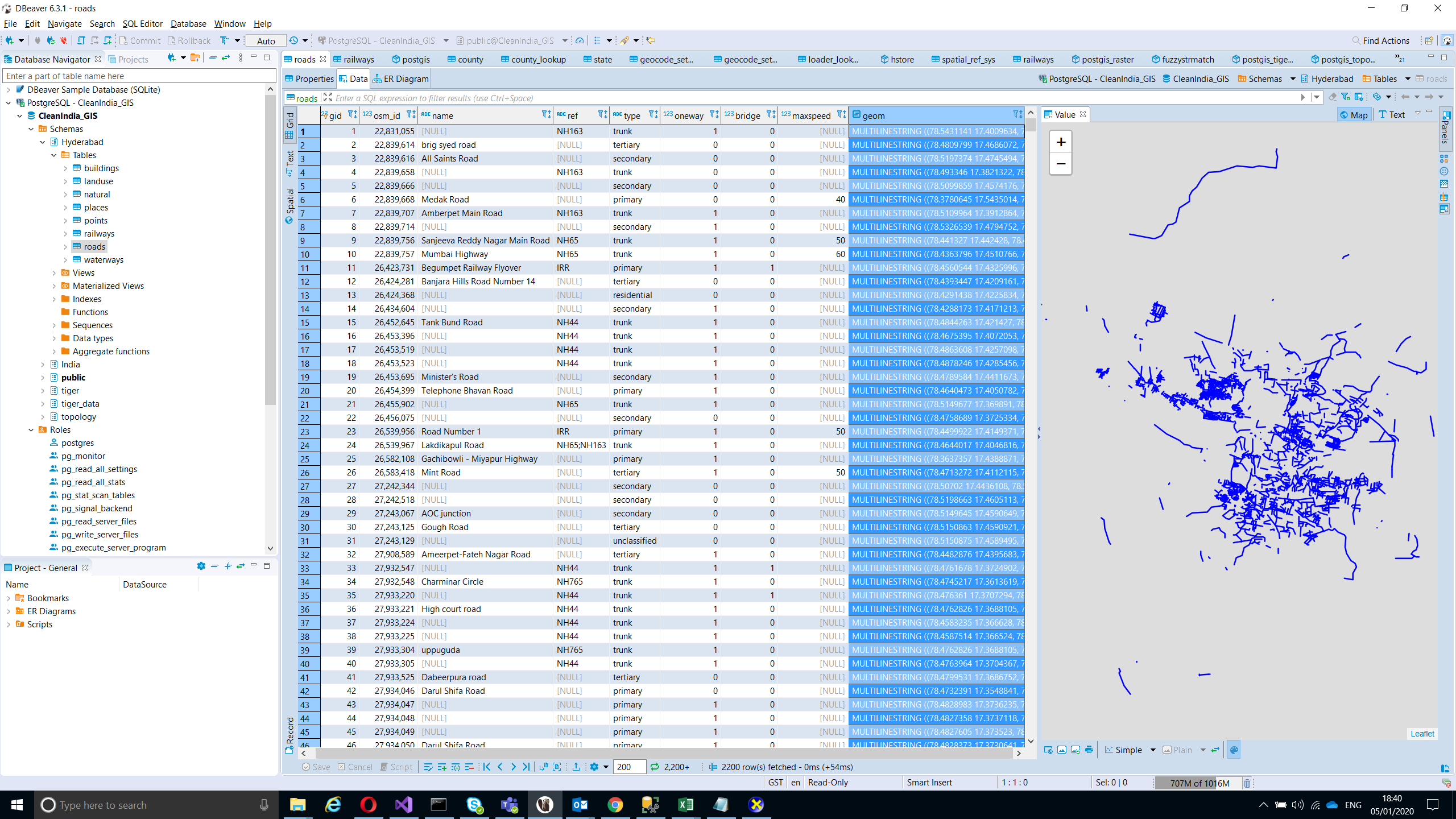Open the Script generator from the grid toolbar

(x=396, y=767)
